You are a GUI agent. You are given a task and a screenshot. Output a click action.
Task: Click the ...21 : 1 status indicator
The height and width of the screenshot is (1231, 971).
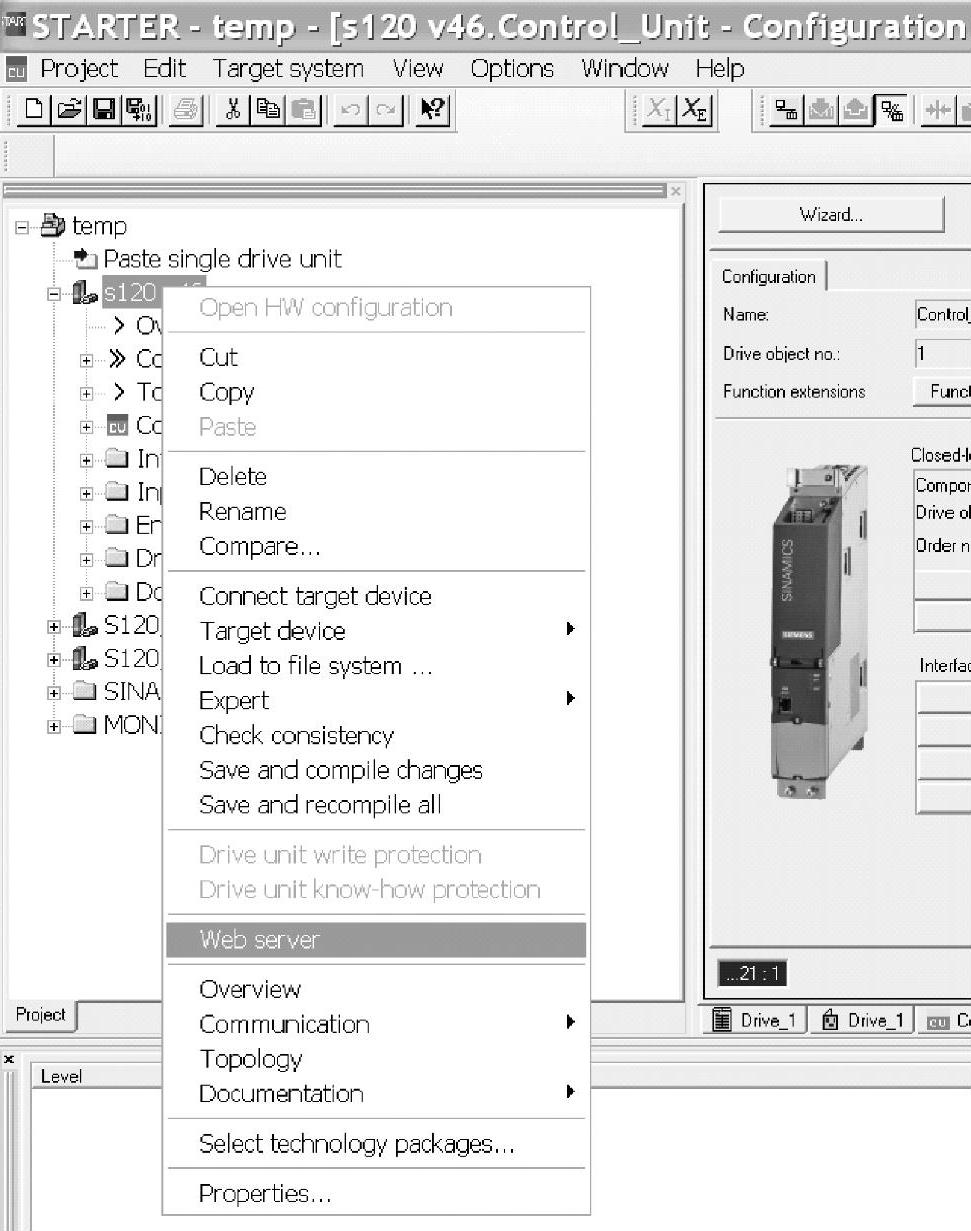pos(752,974)
